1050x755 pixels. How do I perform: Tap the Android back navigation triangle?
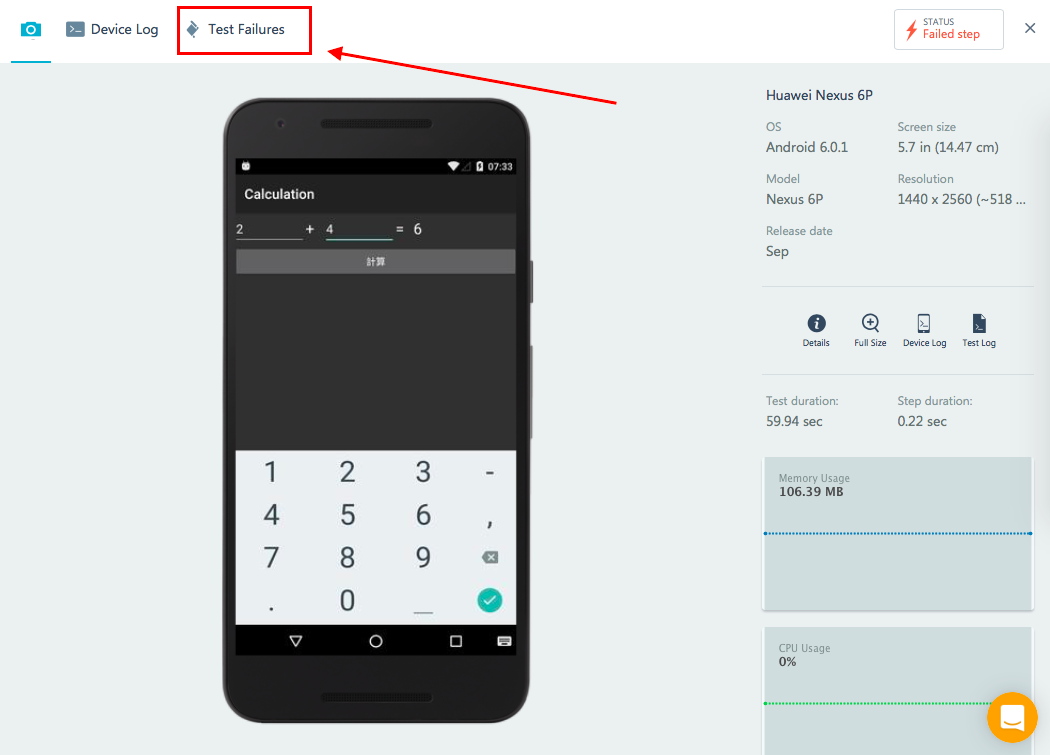click(295, 641)
